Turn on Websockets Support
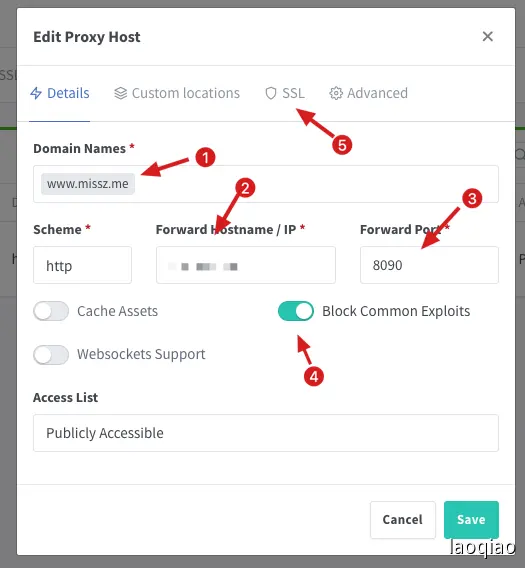 tap(51, 354)
